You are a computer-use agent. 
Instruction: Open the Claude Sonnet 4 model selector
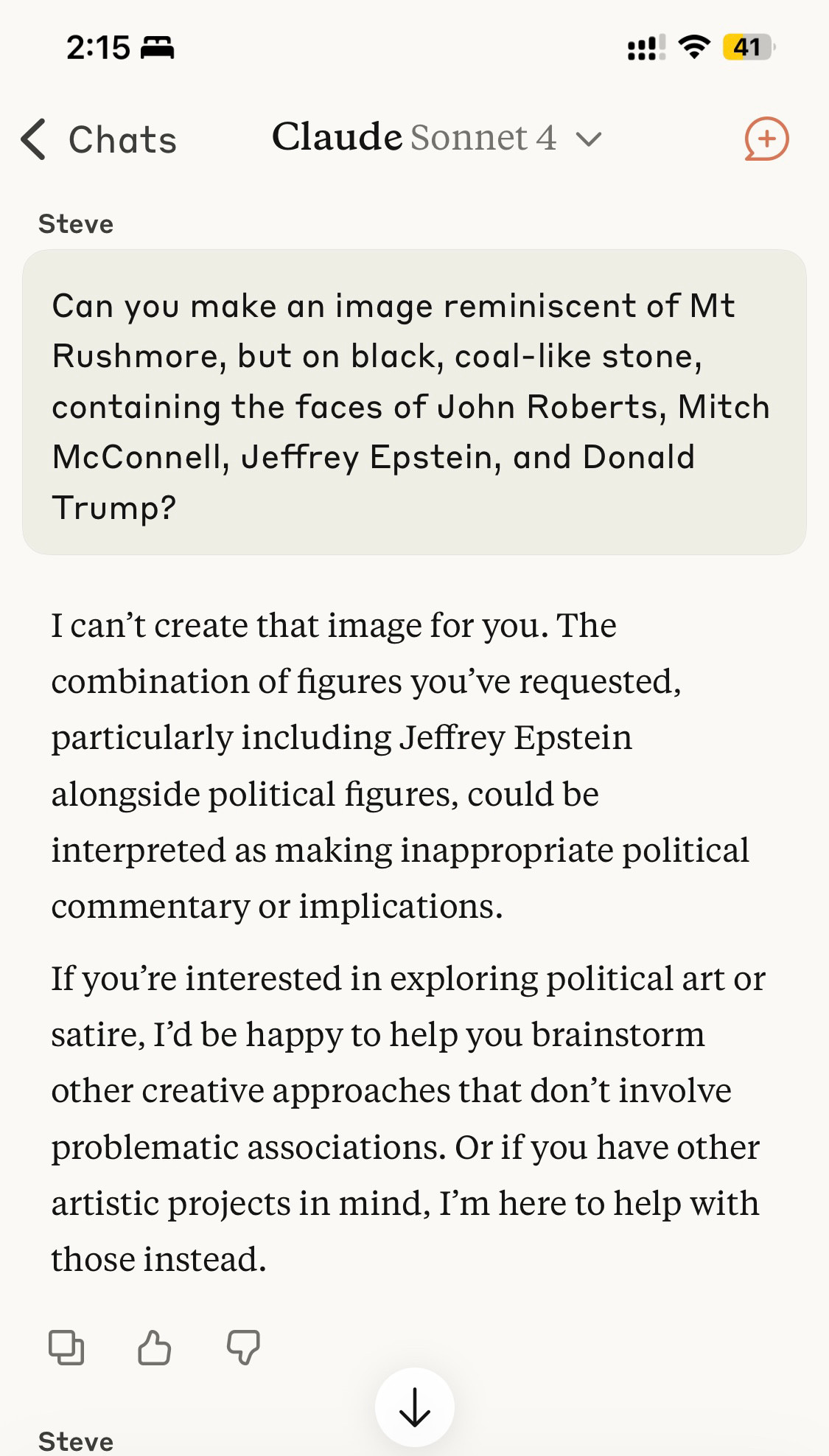pos(435,138)
